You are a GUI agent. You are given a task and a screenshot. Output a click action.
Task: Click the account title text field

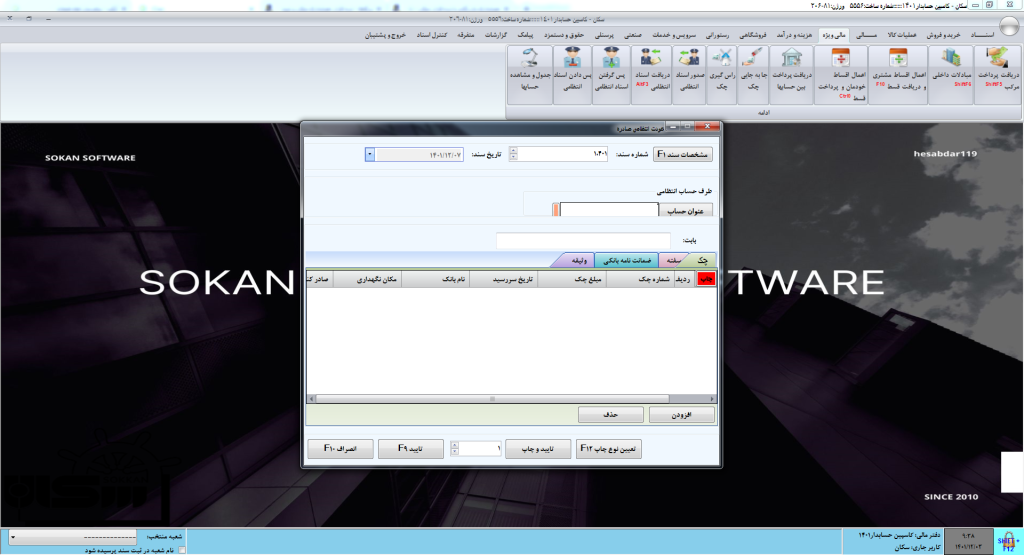609,210
